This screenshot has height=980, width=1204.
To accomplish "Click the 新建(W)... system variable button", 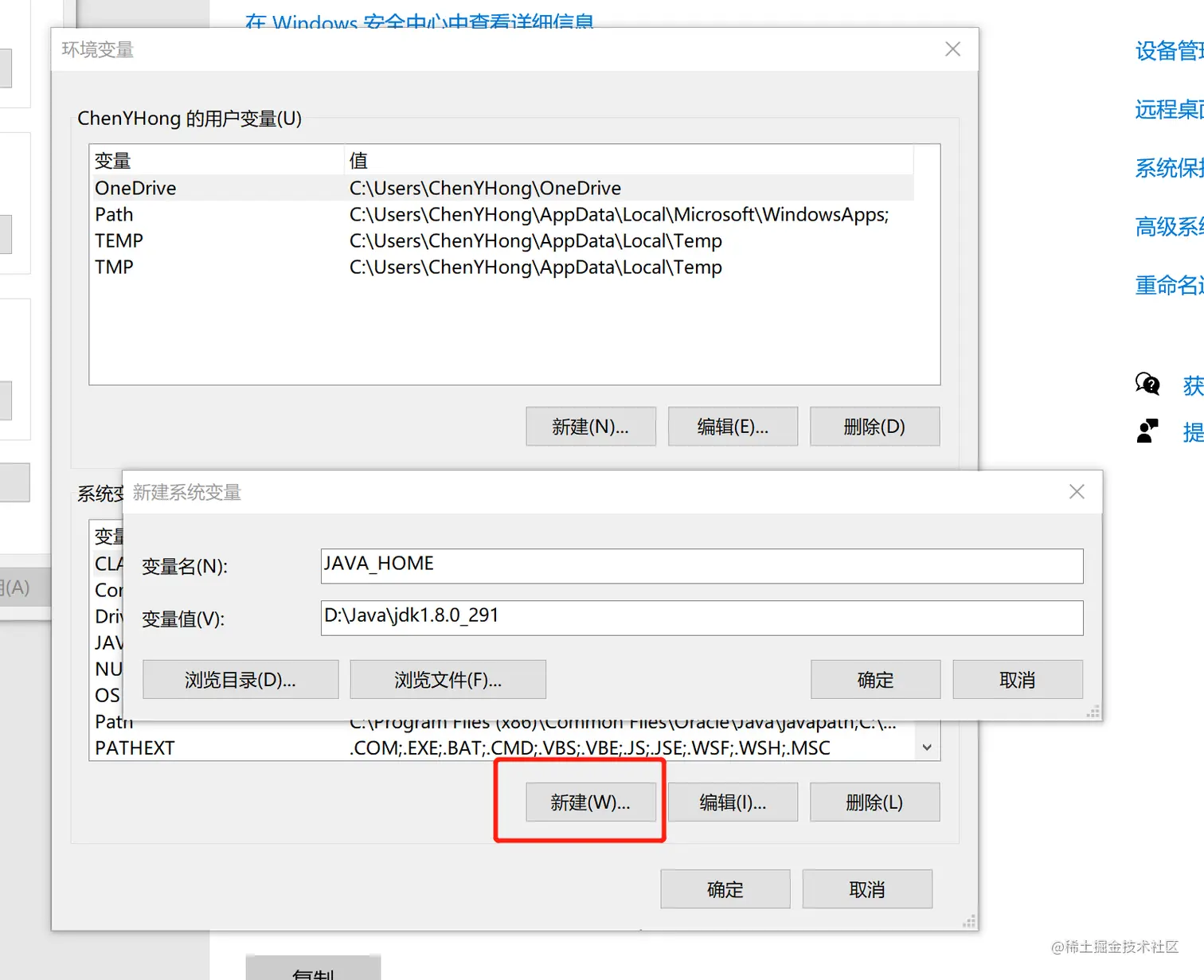I will tap(591, 802).
